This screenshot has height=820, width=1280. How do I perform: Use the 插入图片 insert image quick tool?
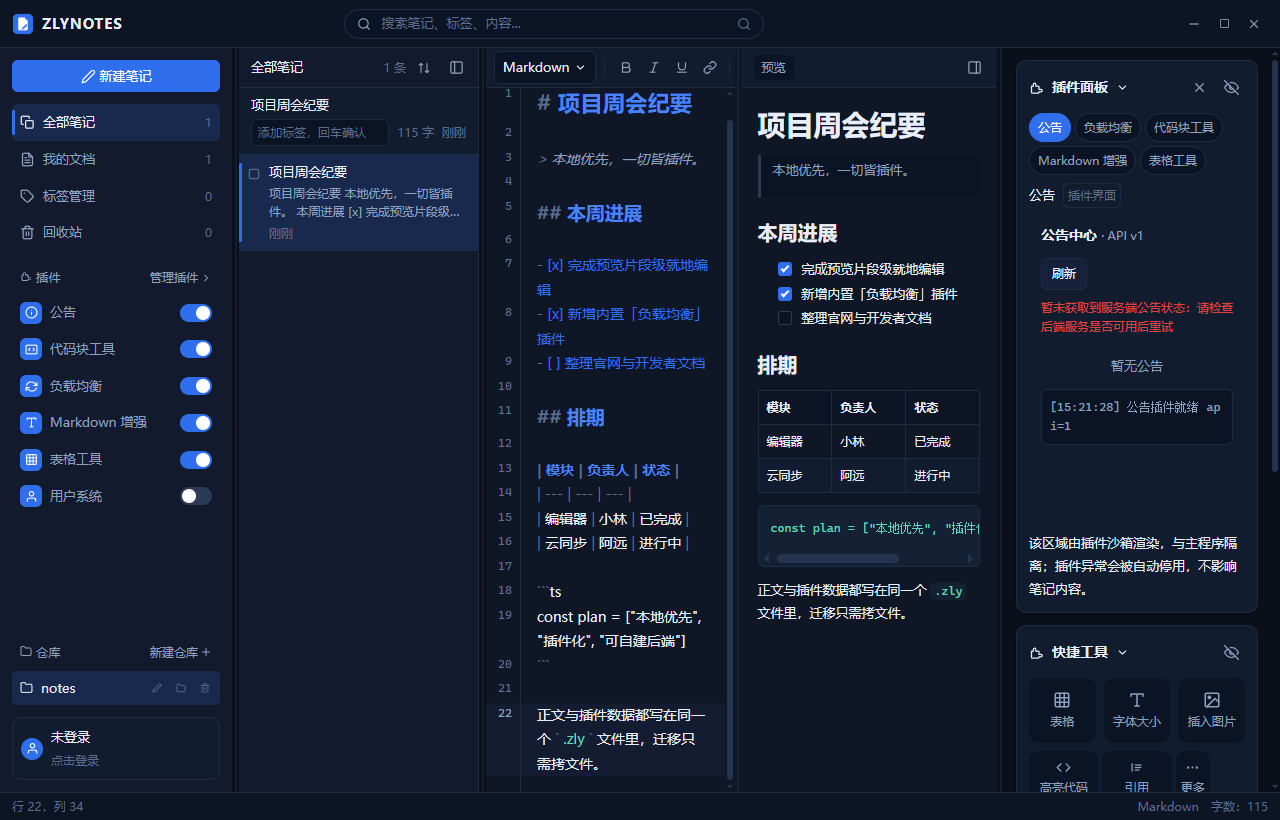[x=1212, y=710]
